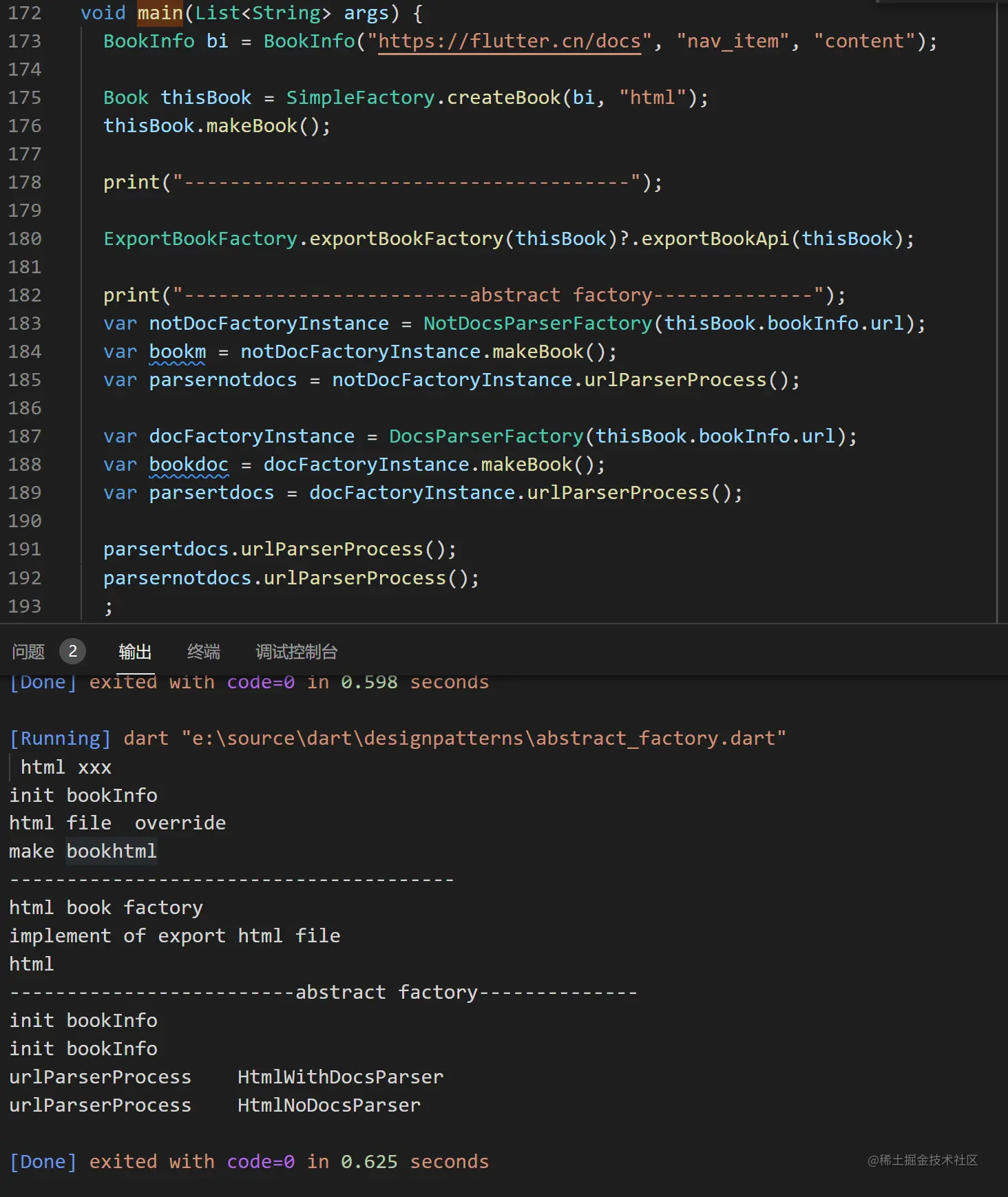Click DocsParserFactory class name on line 187
Viewport: 1008px width, 1197px height.
486,436
